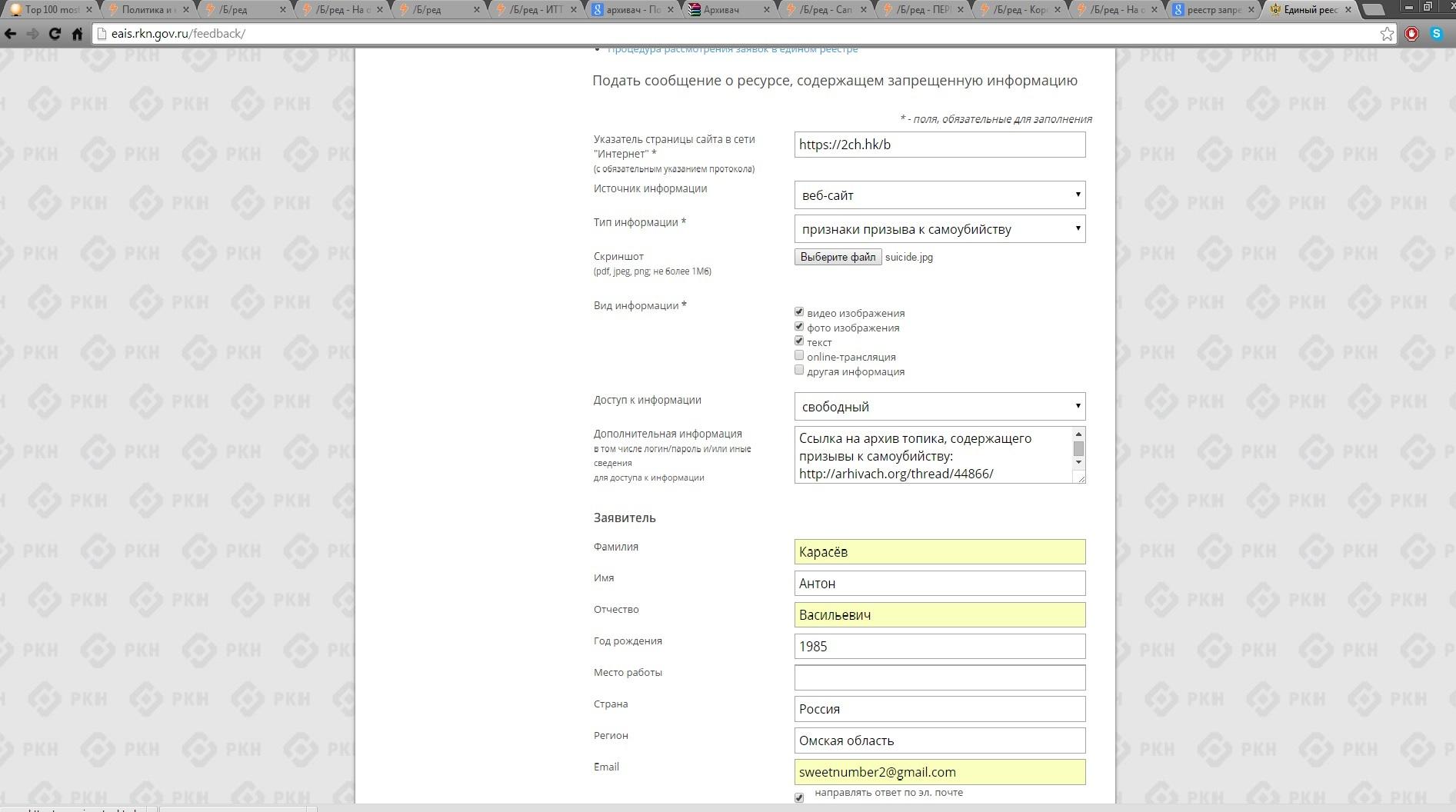Click the textarea scrollbar up arrow

click(x=1078, y=434)
